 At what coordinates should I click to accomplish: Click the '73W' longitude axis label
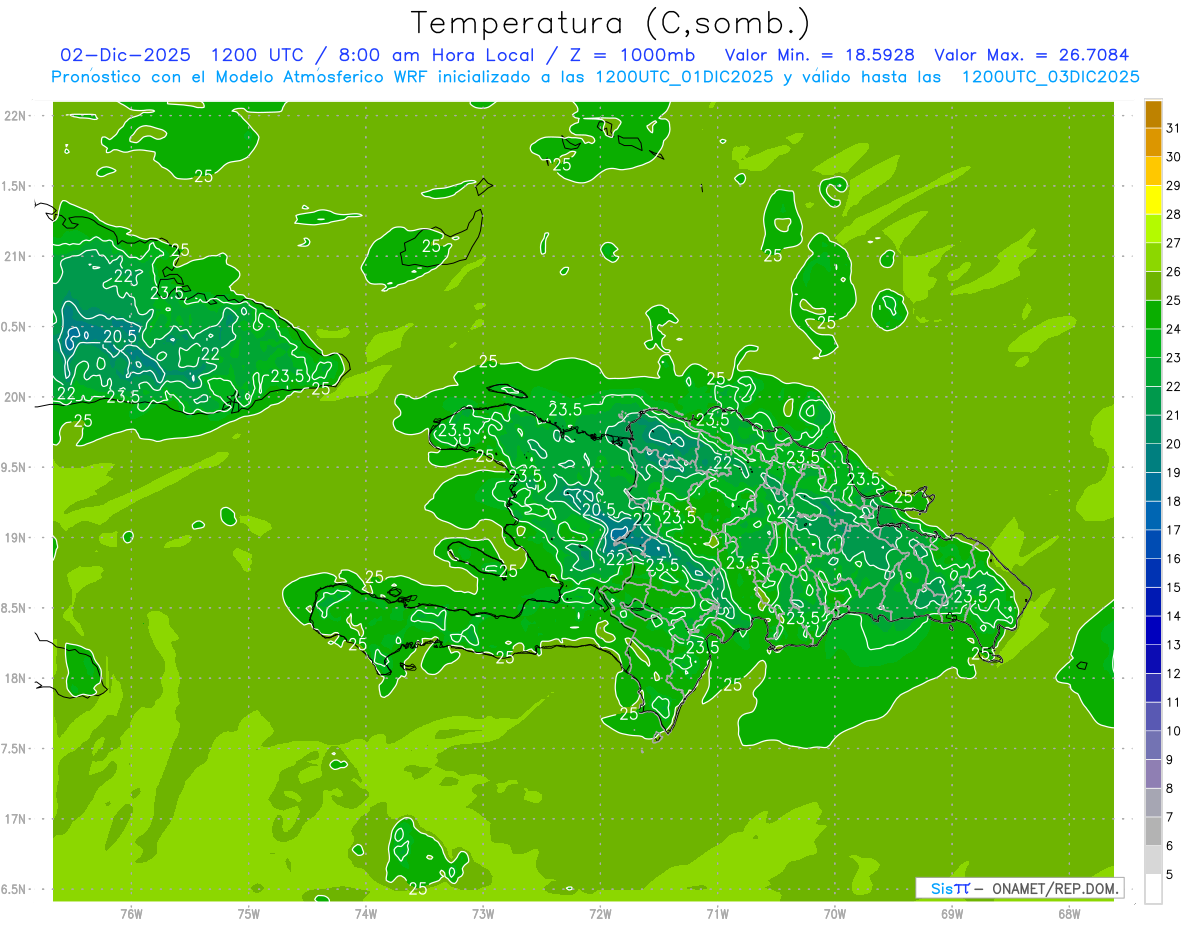tap(483, 913)
